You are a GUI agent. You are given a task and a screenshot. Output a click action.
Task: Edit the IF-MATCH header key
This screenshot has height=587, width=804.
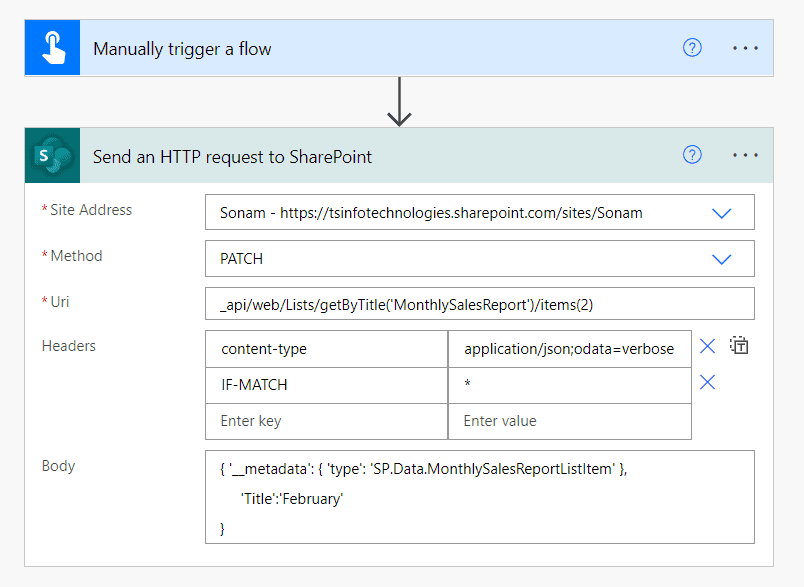pyautogui.click(x=327, y=385)
